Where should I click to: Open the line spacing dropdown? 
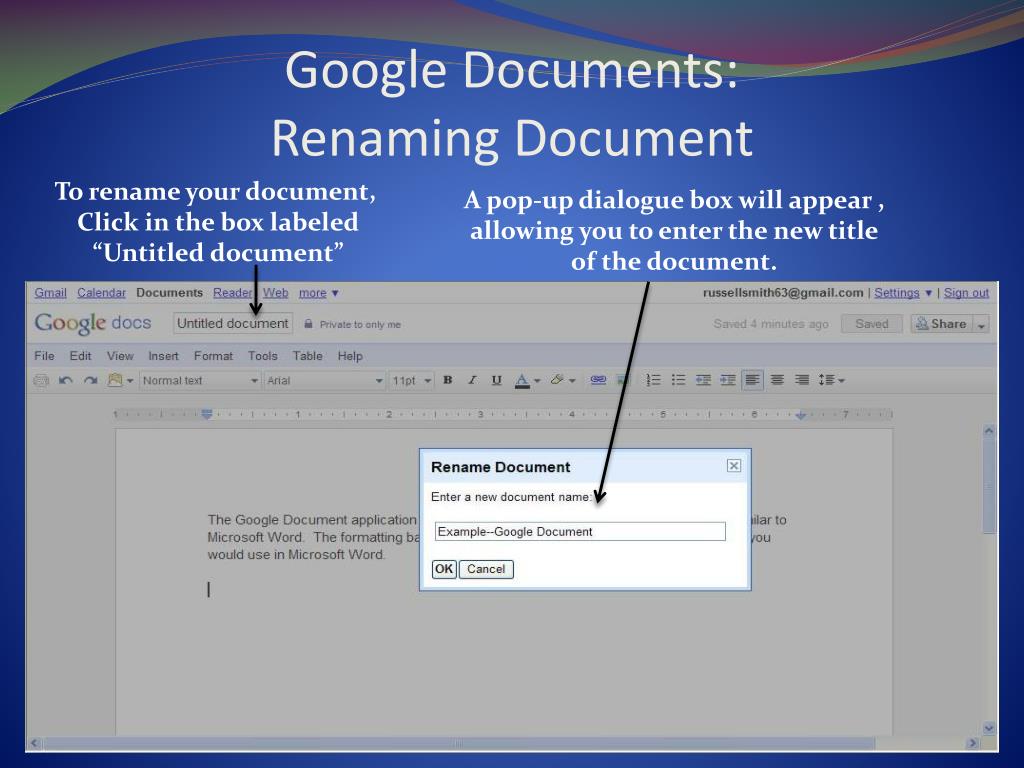click(831, 380)
